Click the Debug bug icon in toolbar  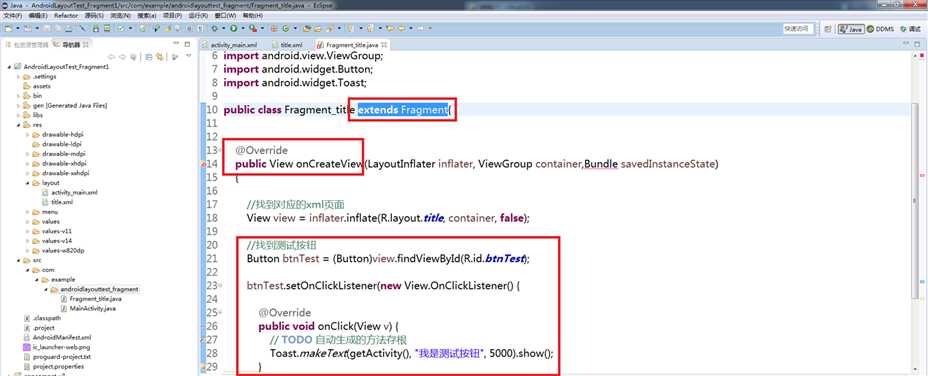214,28
